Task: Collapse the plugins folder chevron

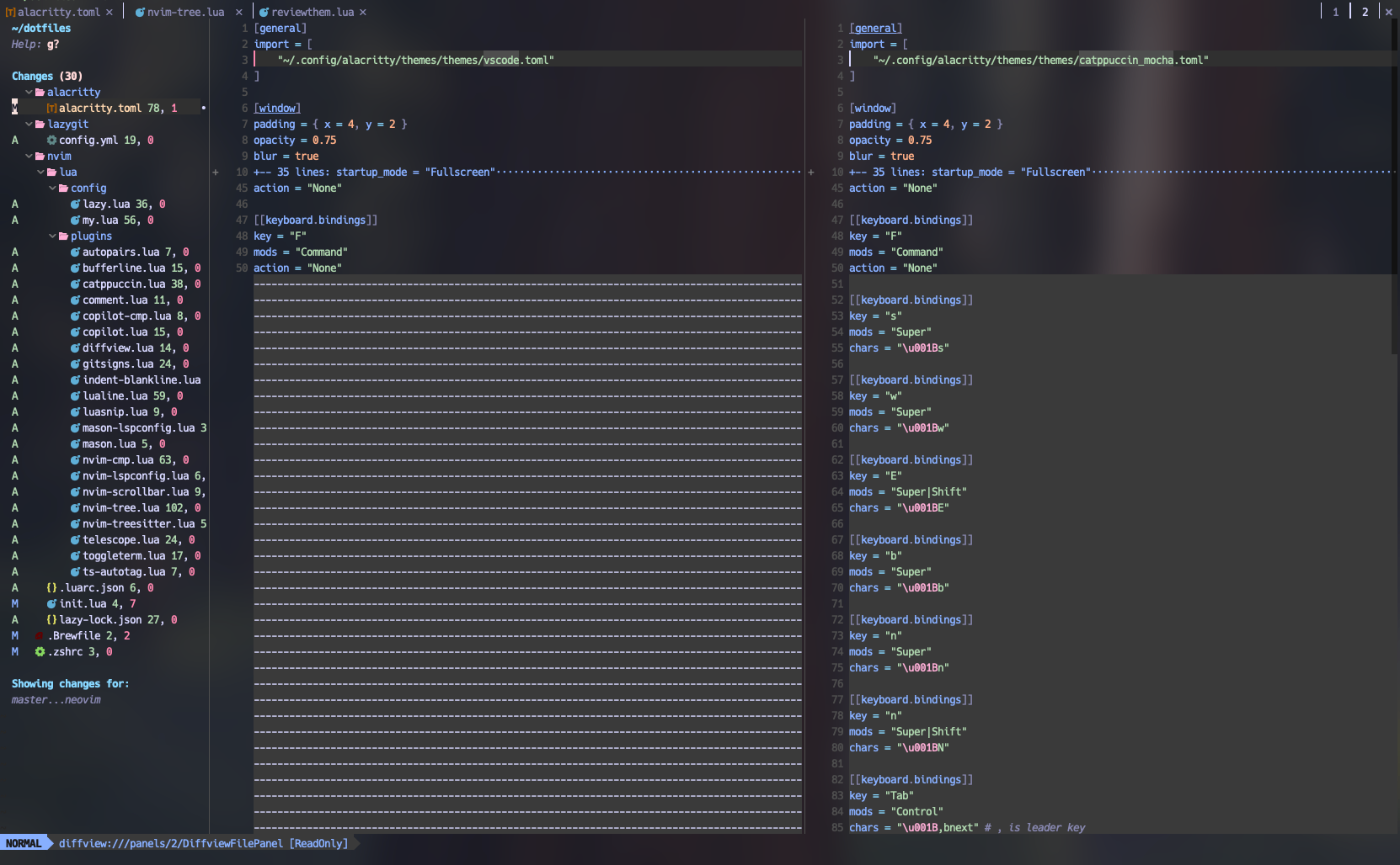Action: pos(52,236)
